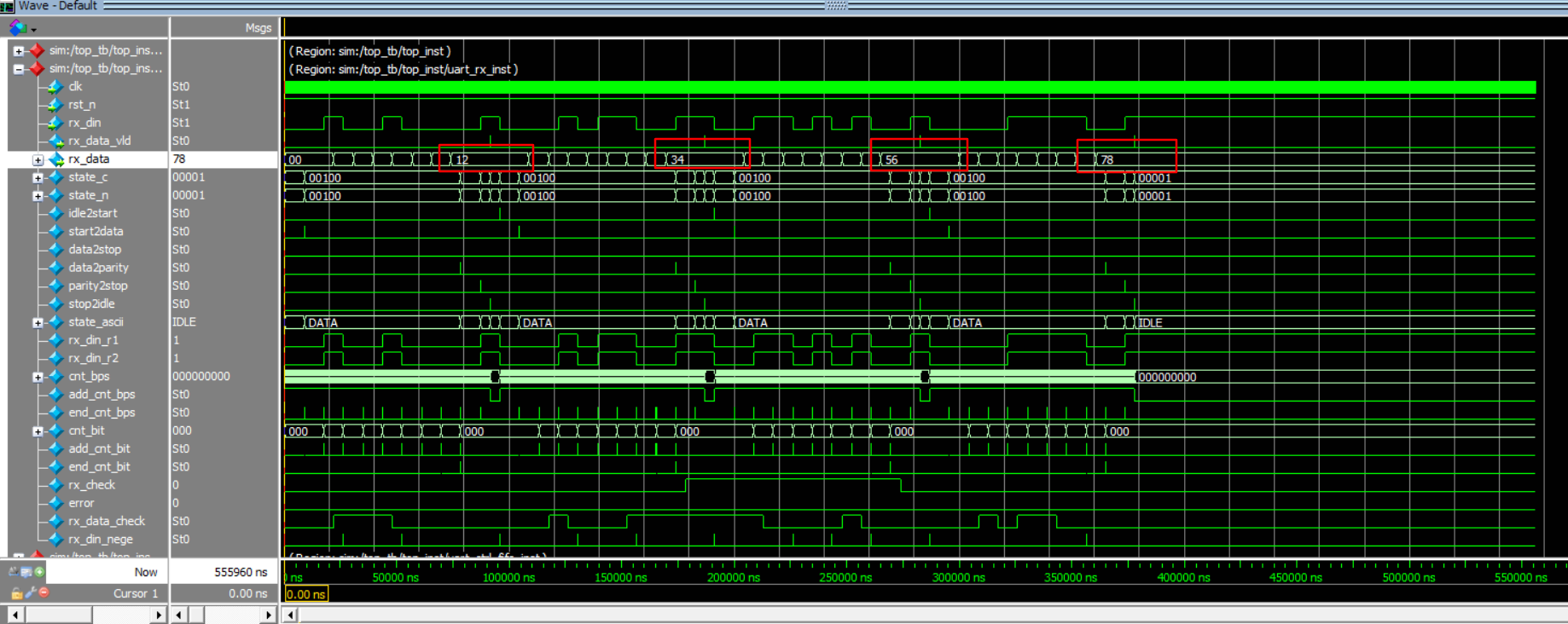This screenshot has width=1568, height=624.
Task: Select the rx_data_vld signal icon
Action: [55, 141]
